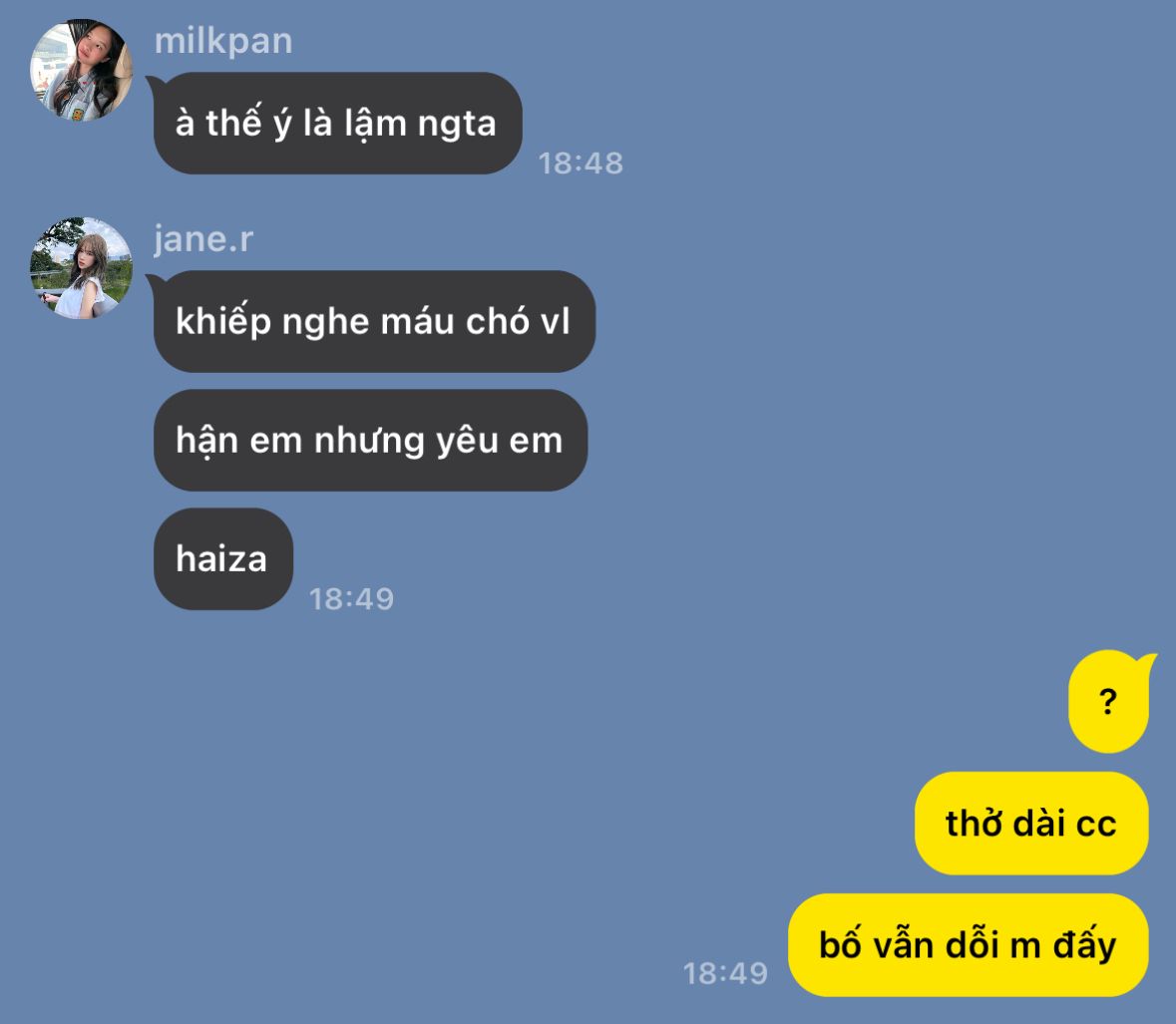Select the message 'à thế ý là lậm ngta'

(337, 123)
